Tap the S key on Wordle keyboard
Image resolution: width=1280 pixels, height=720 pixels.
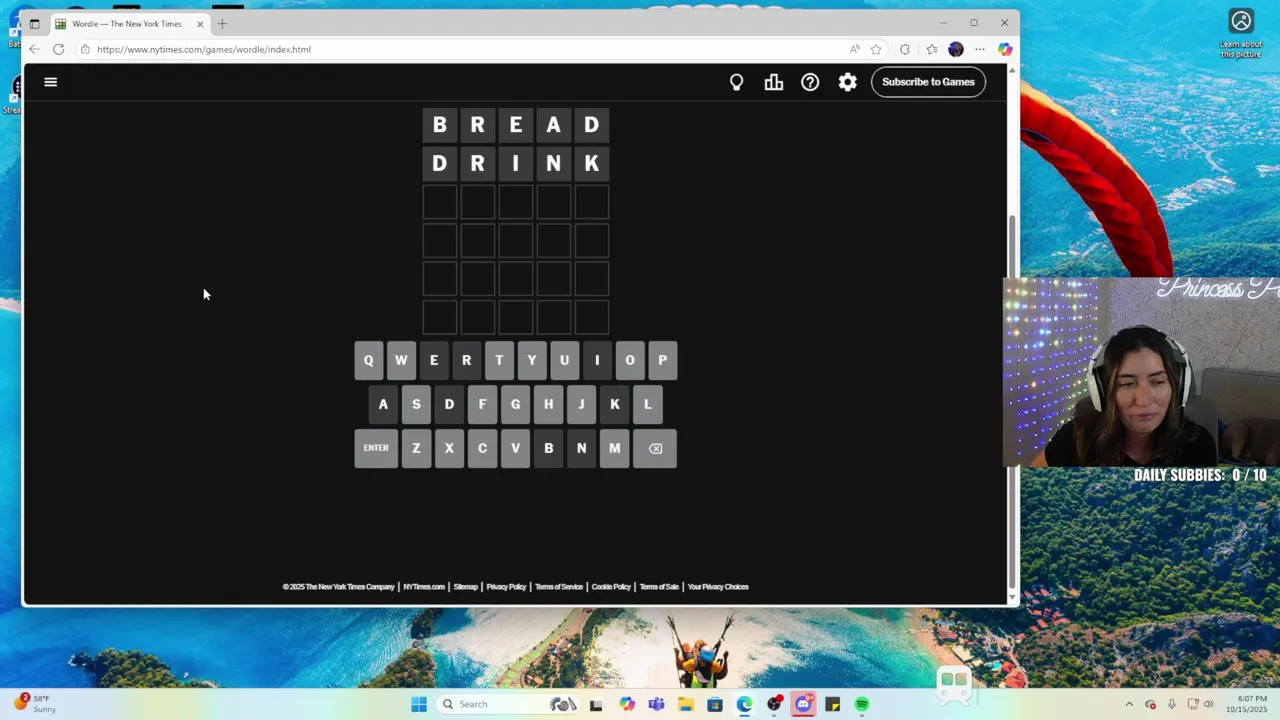click(x=416, y=404)
